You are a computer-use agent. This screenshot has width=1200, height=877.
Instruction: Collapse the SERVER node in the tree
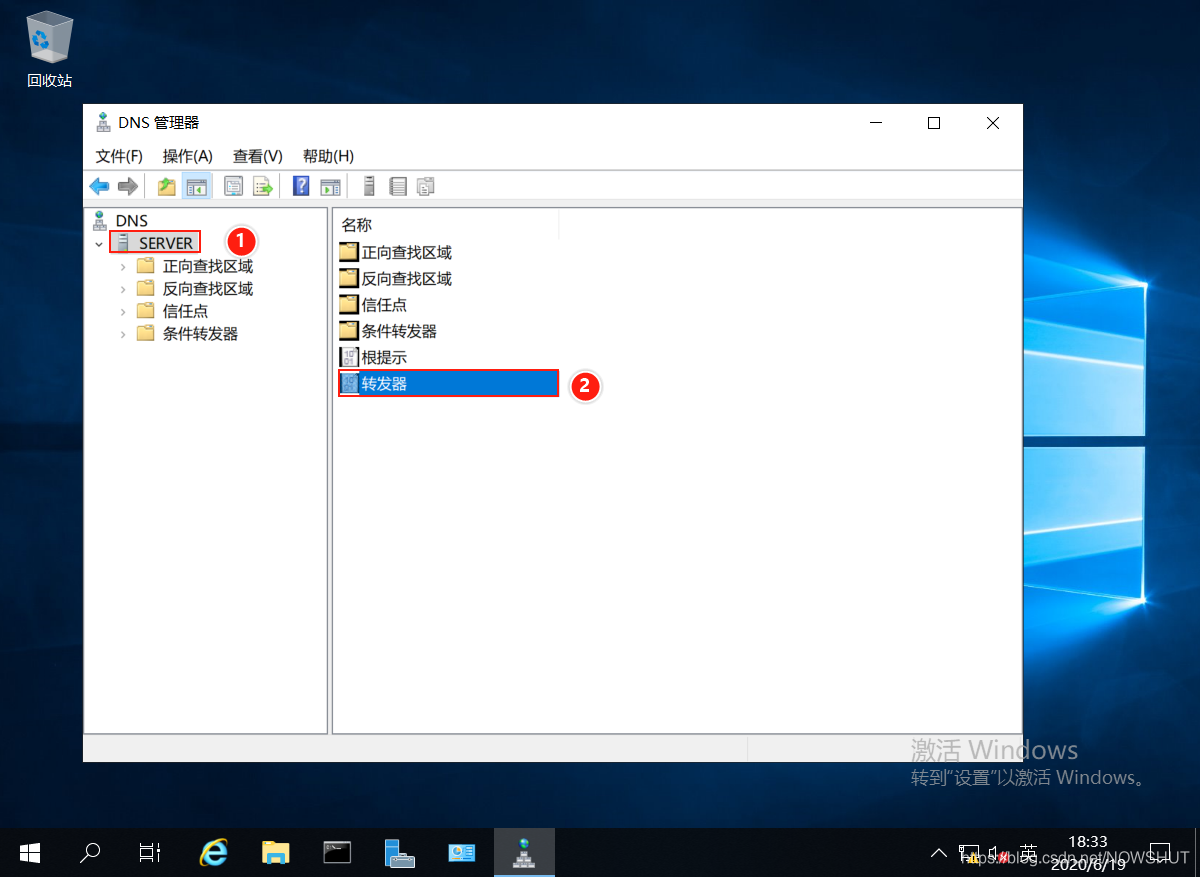point(98,243)
